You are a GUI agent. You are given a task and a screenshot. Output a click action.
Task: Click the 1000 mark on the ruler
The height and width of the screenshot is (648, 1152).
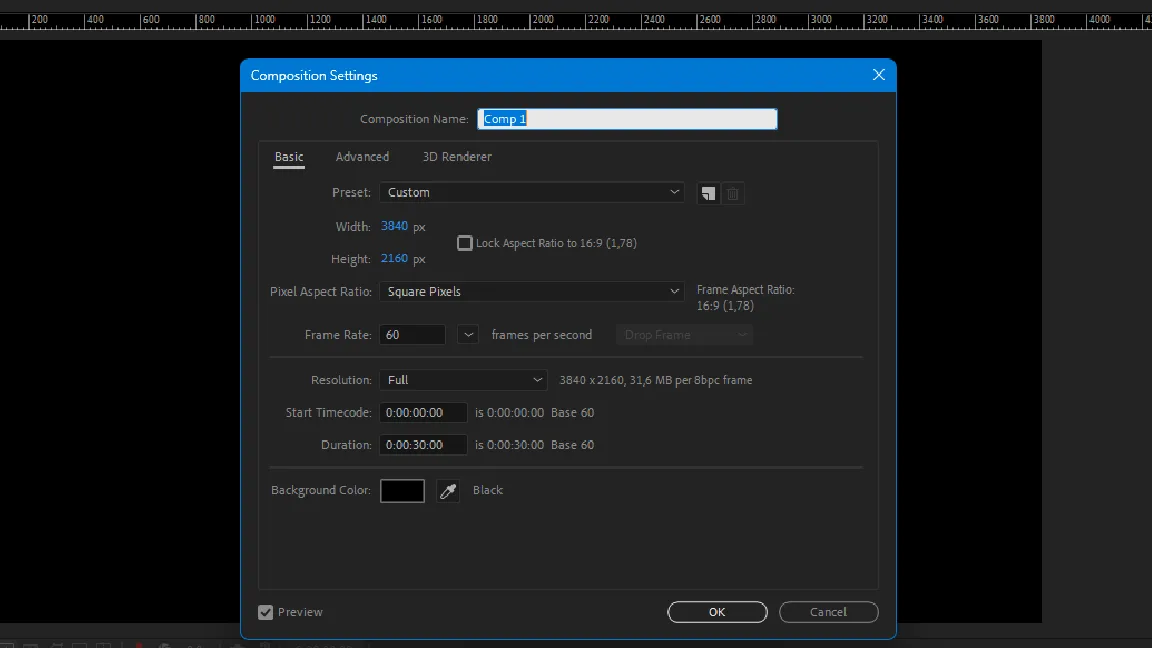264,20
